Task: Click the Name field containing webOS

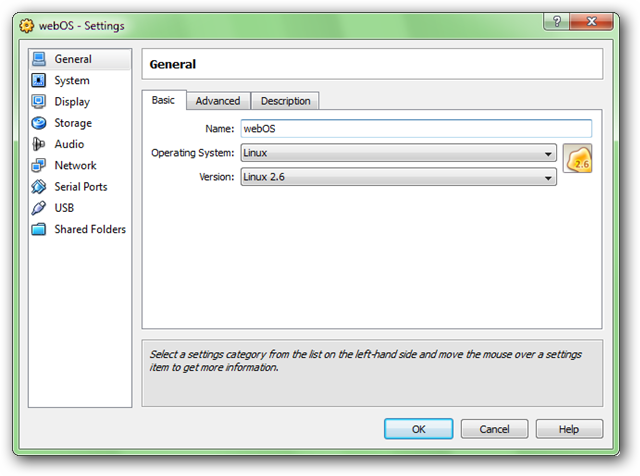Action: coord(416,129)
